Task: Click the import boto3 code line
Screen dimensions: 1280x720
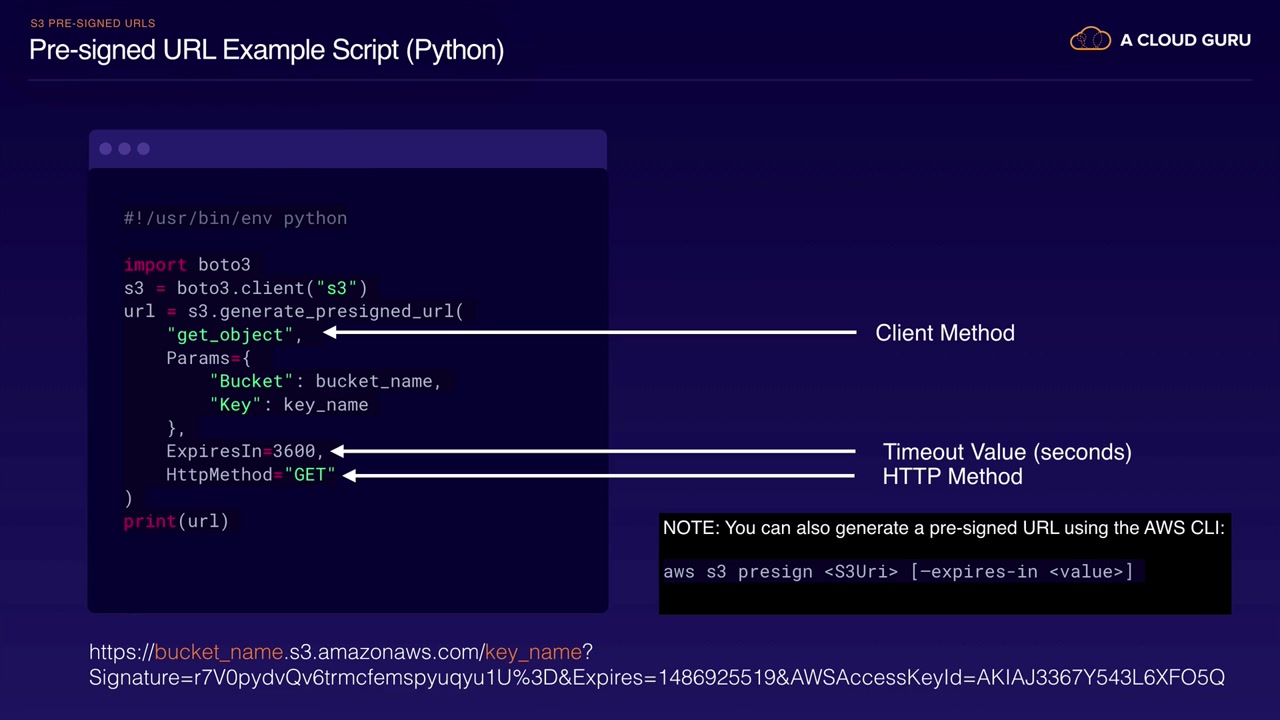Action: tap(187, 265)
